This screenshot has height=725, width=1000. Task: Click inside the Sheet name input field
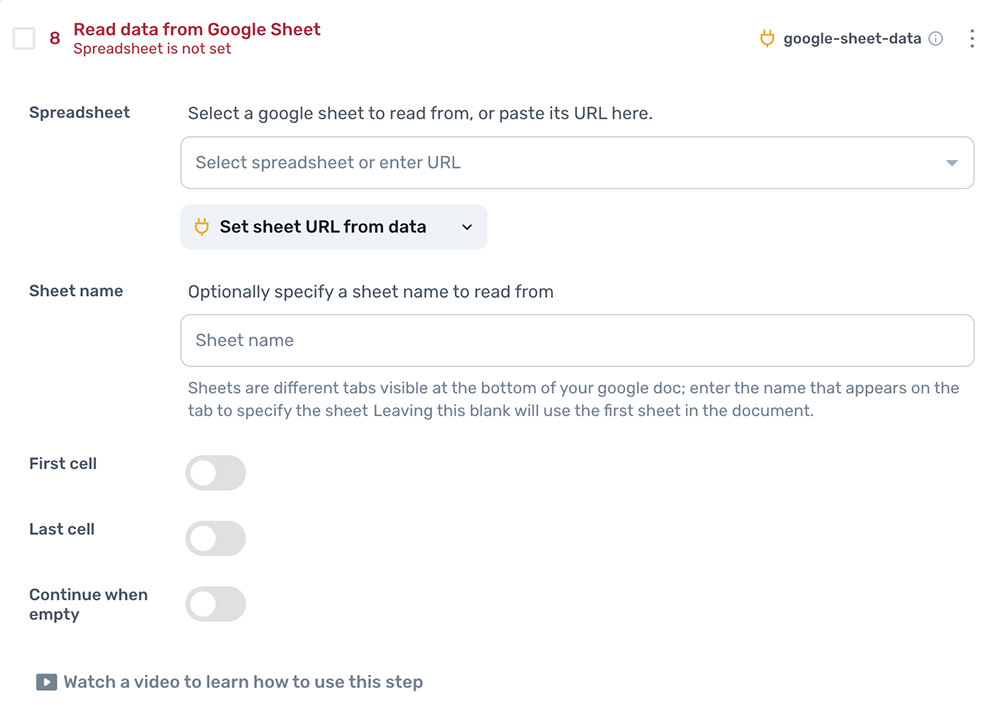pos(577,340)
